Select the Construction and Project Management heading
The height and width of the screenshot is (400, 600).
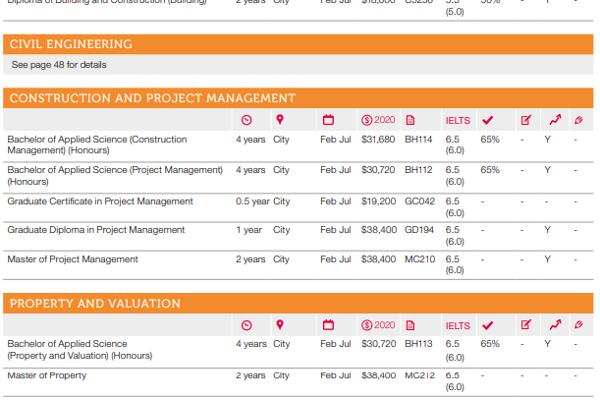click(152, 98)
